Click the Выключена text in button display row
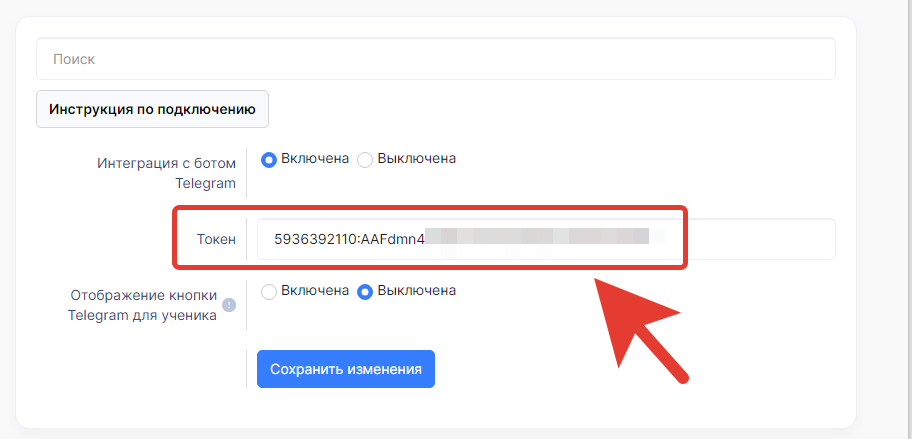Viewport: 912px width, 439px height. [x=416, y=290]
